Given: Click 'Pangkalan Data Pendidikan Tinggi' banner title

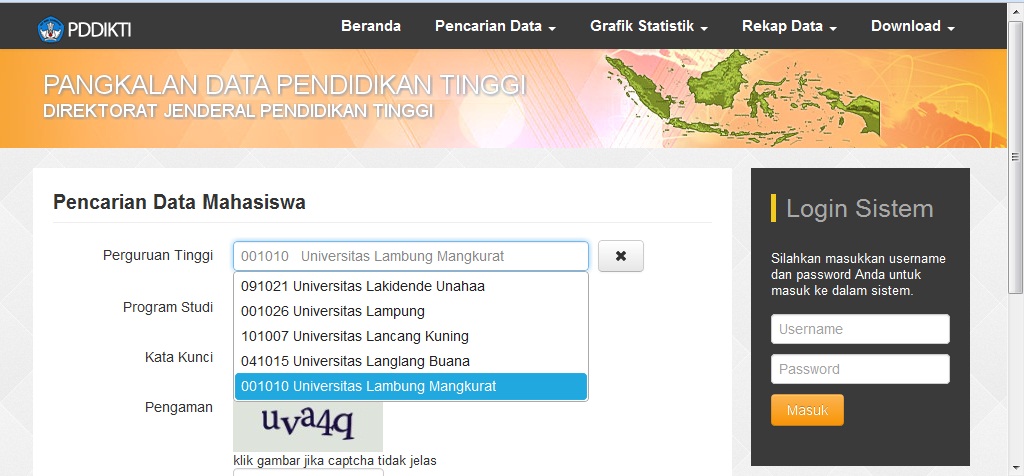Looking at the screenshot, I should pos(285,86).
